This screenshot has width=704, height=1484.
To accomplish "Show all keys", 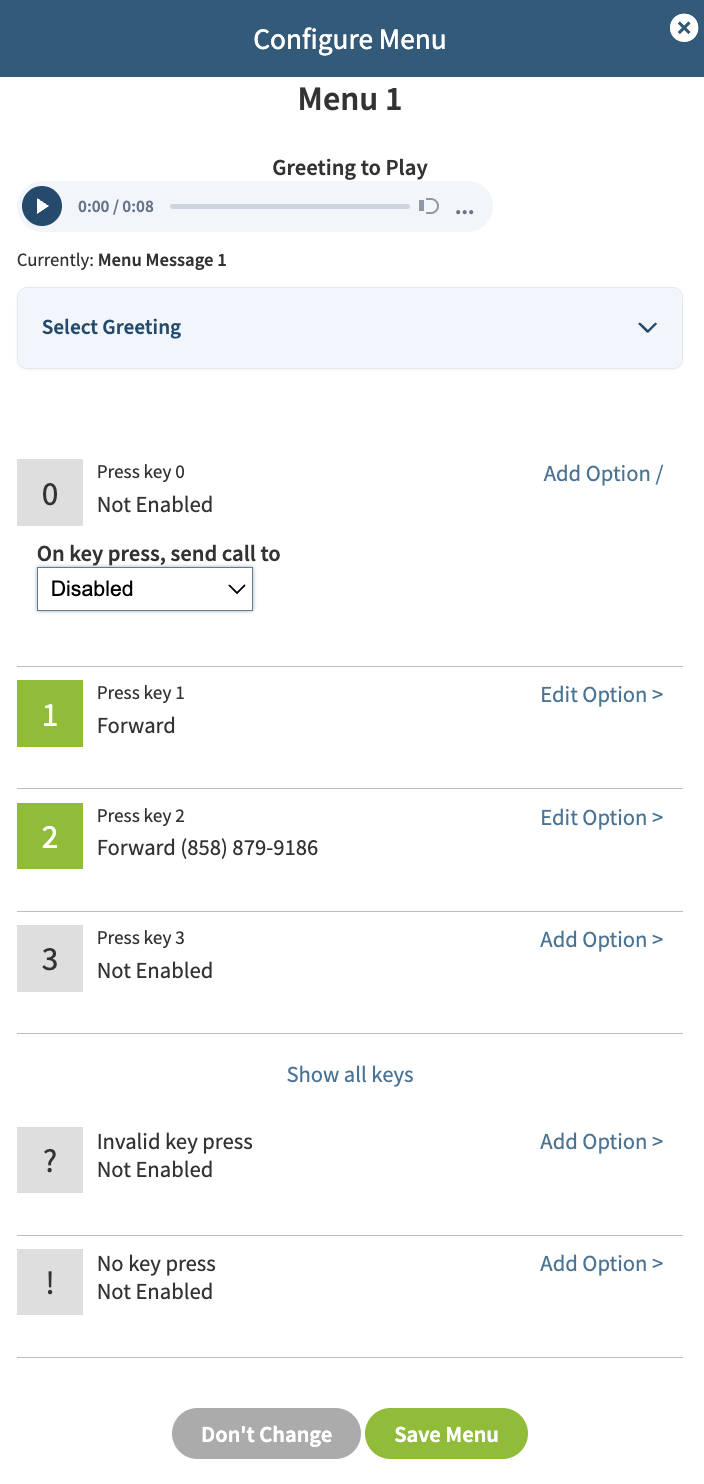I will 350,1075.
